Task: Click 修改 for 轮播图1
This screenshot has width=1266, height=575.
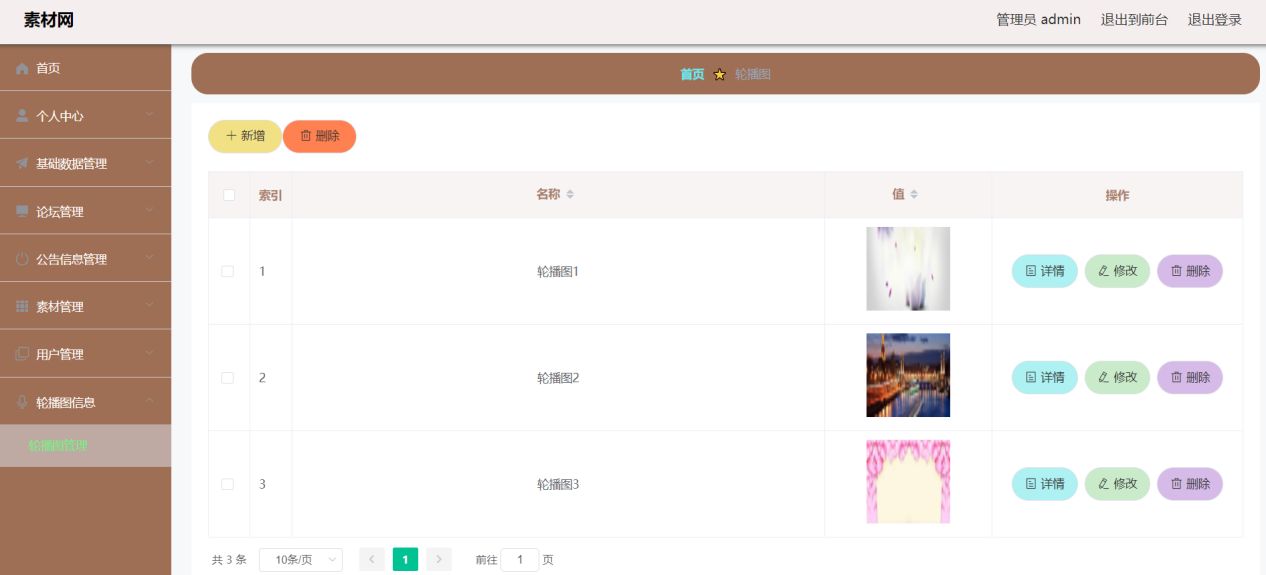Action: coord(1117,271)
